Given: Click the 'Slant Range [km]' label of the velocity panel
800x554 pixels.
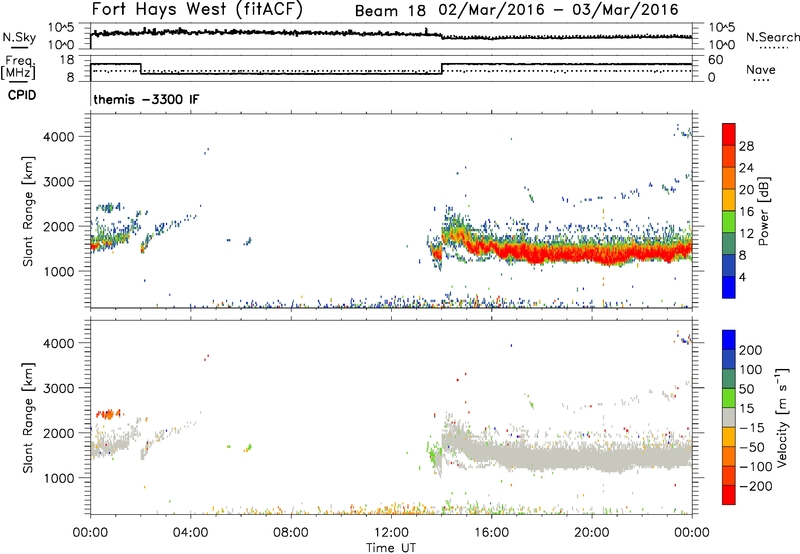Looking at the screenshot, I should [x=28, y=417].
